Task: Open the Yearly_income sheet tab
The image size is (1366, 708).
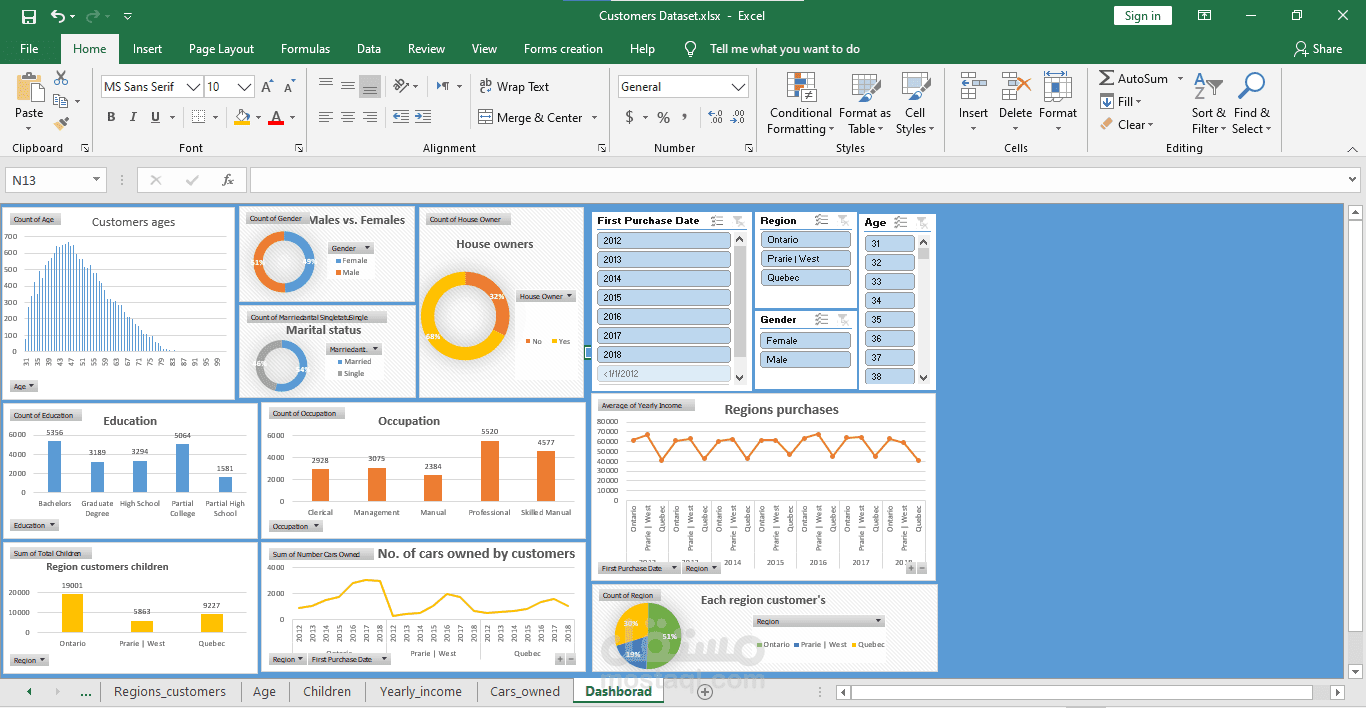Action: coord(420,691)
